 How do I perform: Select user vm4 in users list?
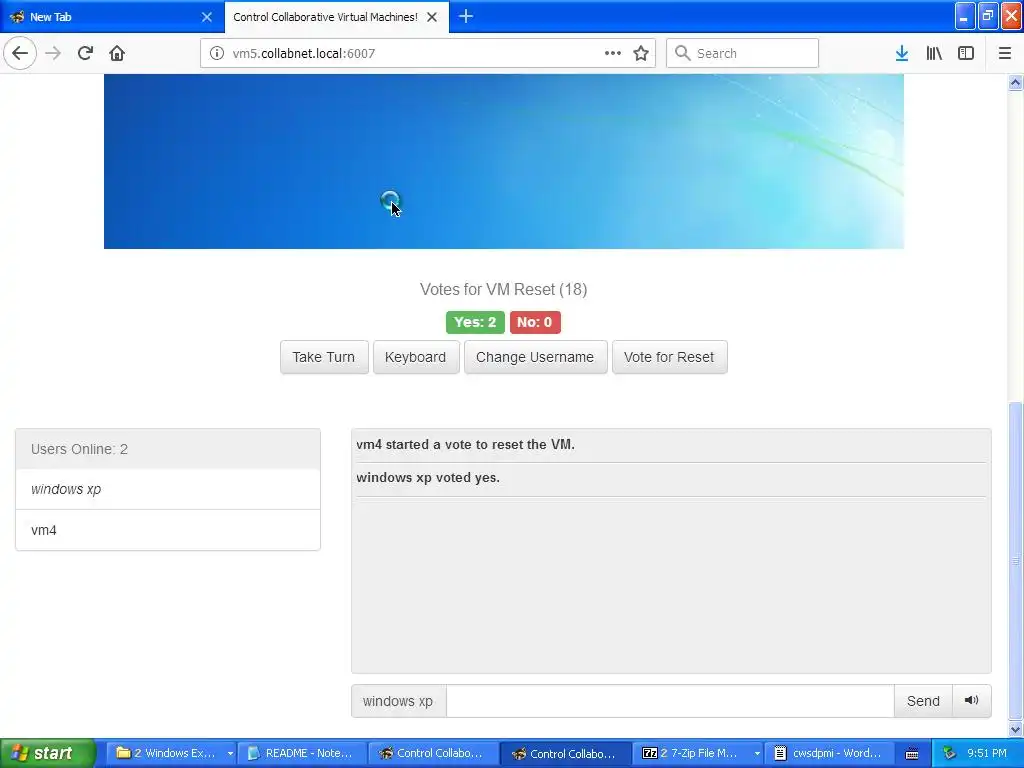168,530
